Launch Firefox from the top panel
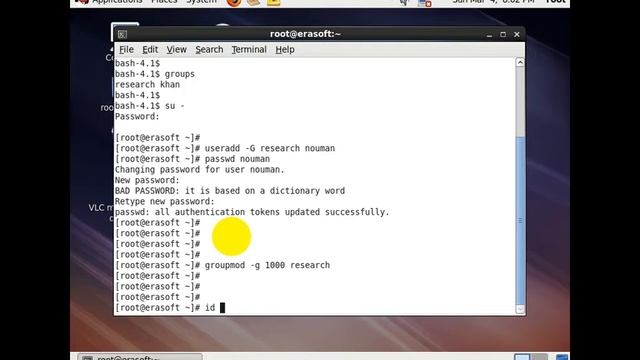The image size is (640, 360). click(234, 2)
